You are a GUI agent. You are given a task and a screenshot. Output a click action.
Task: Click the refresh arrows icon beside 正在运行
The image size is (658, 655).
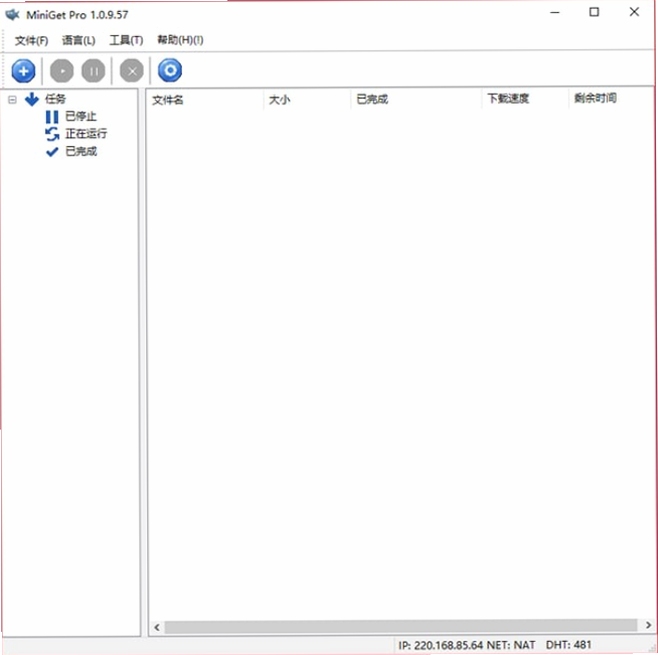[x=52, y=134]
